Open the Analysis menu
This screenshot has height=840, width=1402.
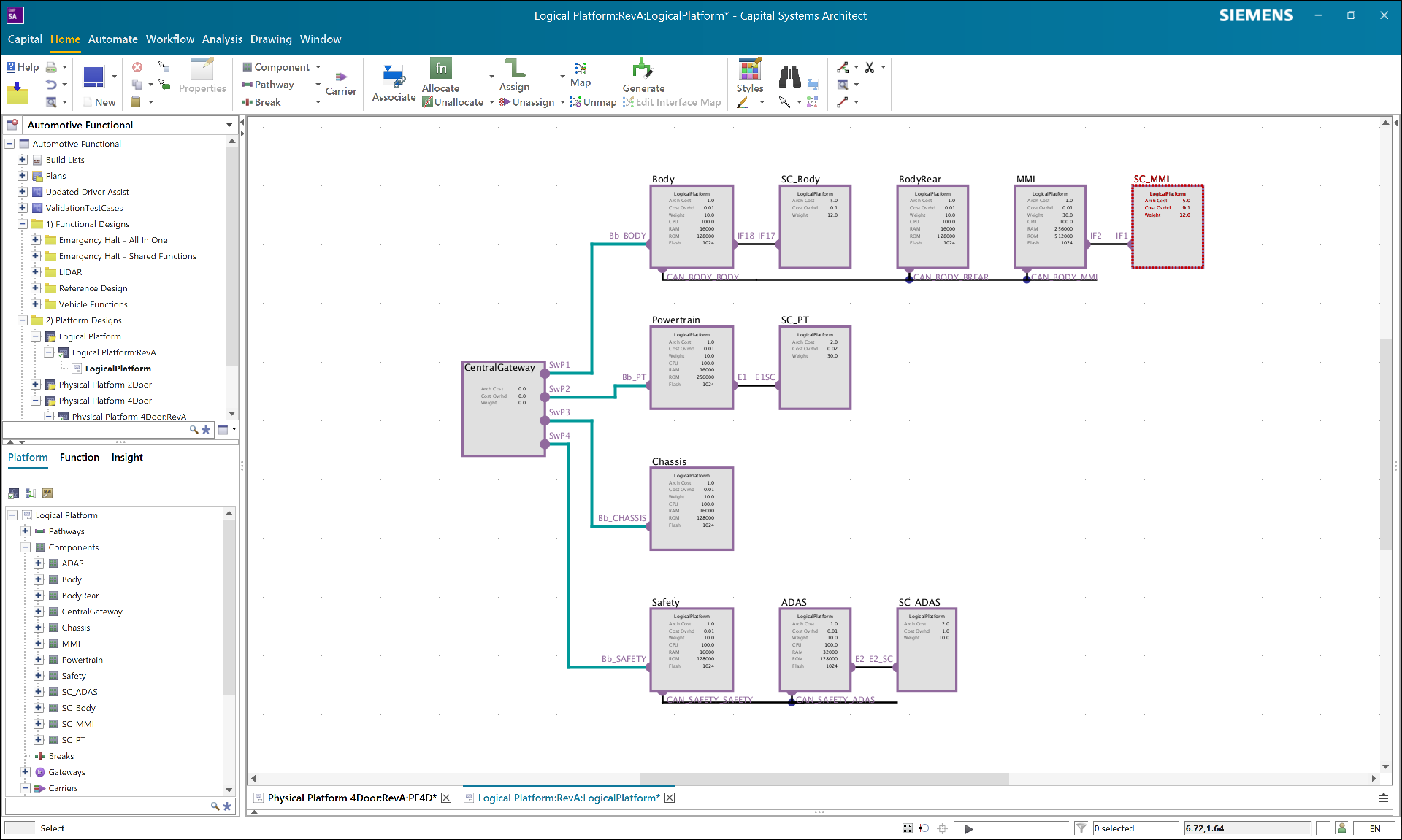[222, 39]
